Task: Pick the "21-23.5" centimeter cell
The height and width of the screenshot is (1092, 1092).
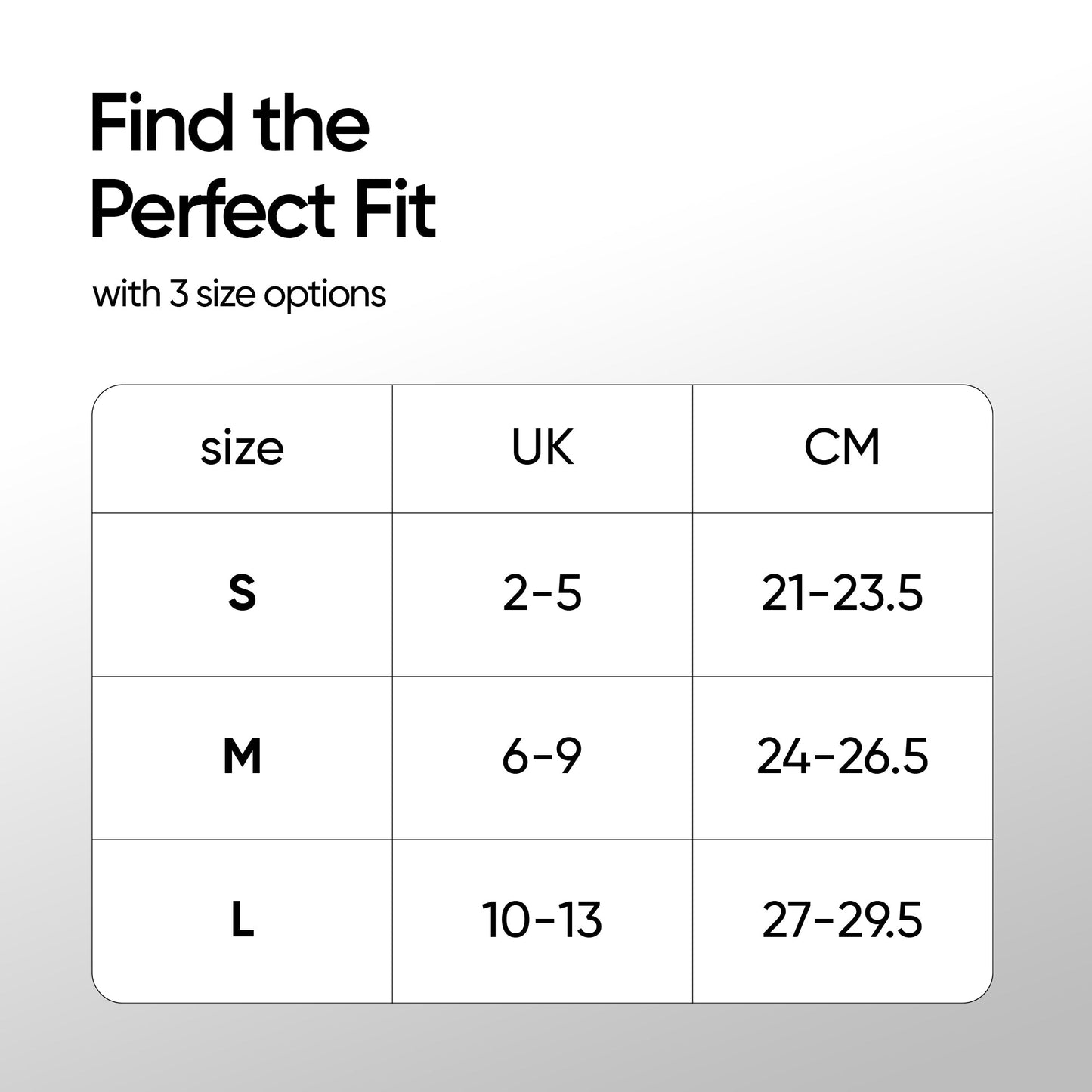Action: (x=842, y=594)
